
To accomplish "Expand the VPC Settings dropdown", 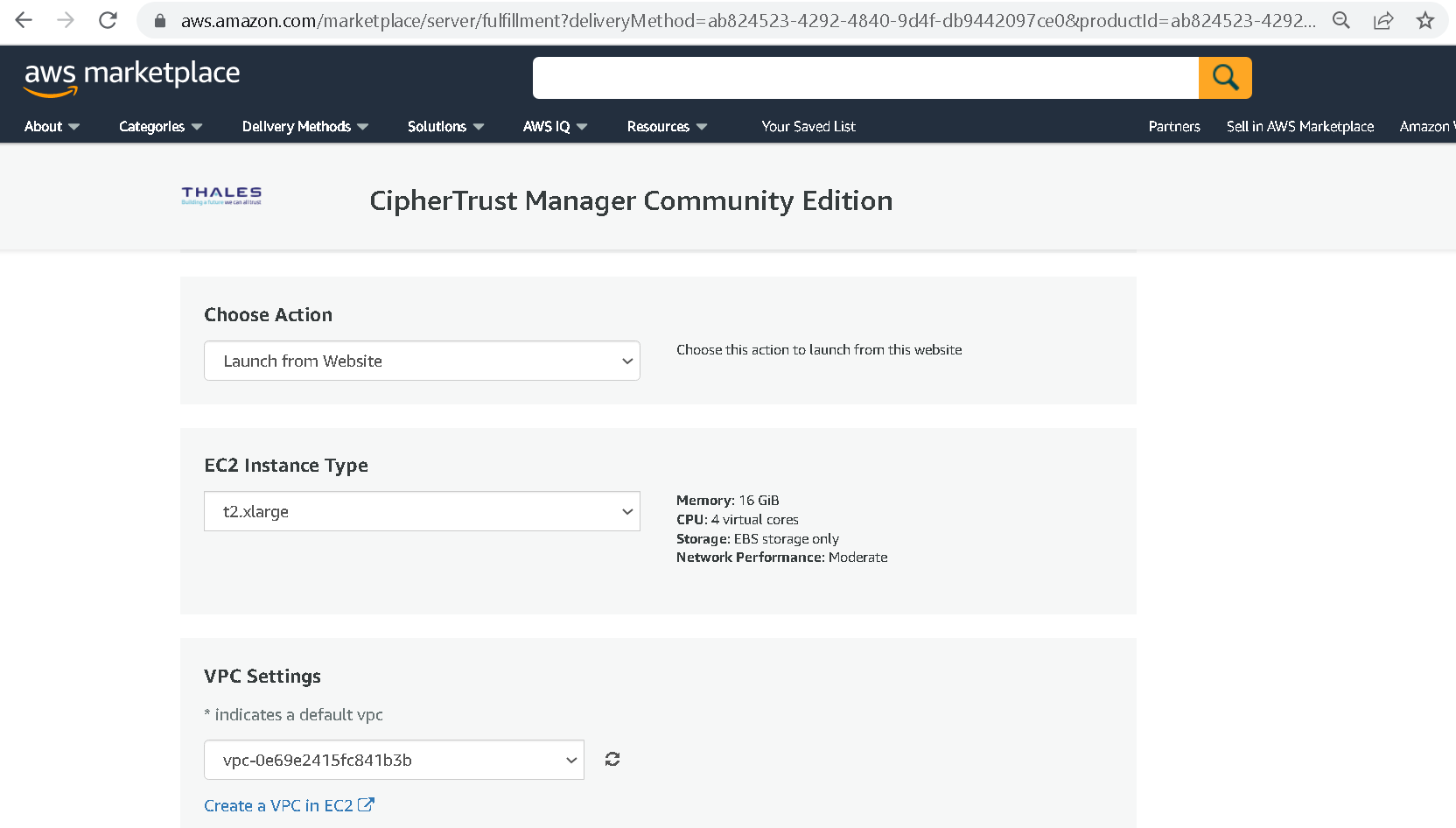I will 394,760.
